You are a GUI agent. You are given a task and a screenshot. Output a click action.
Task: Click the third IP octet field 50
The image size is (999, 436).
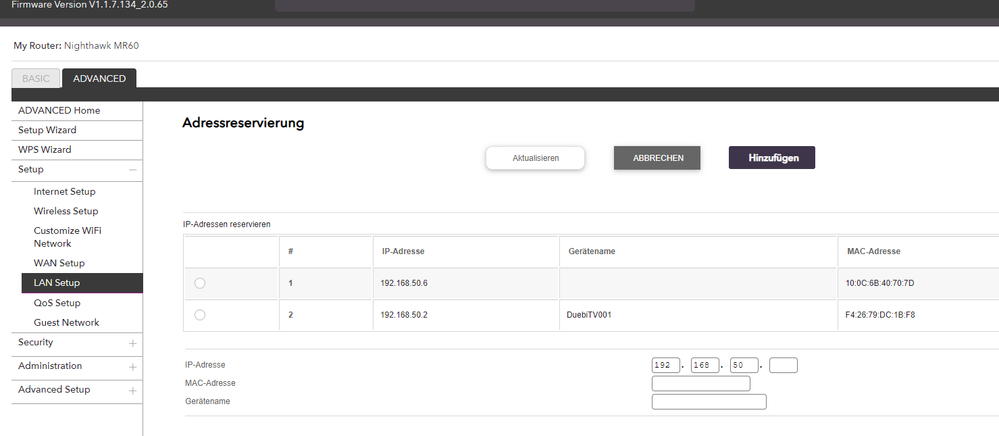pyautogui.click(x=744, y=365)
